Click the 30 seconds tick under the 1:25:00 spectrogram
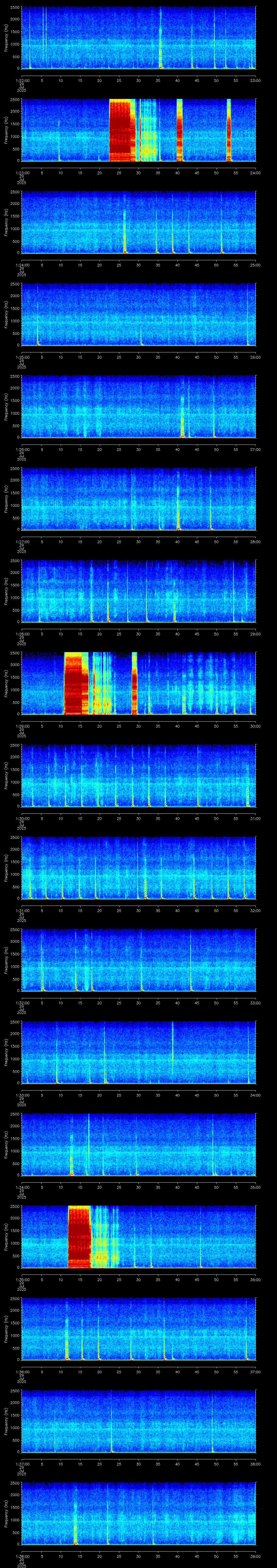 point(138,357)
